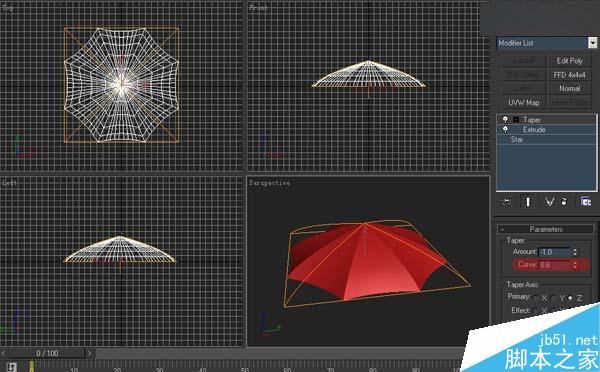Apply the Edit Poly modifier button

569,60
